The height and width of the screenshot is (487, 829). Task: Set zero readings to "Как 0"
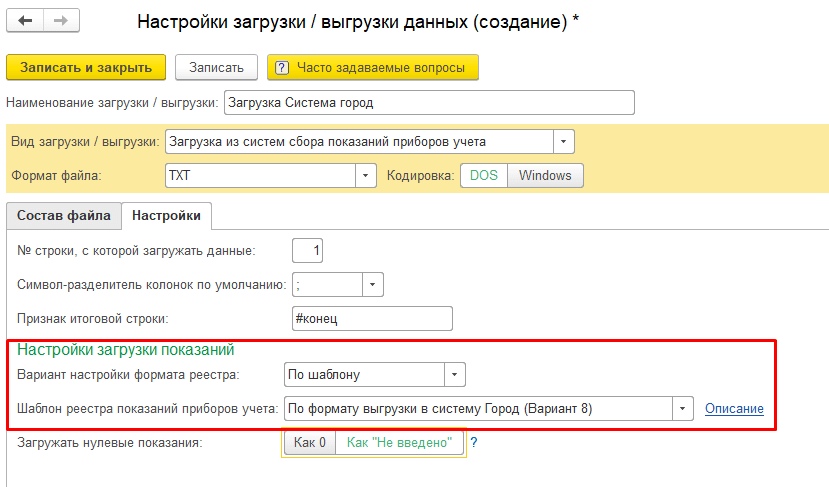point(310,443)
